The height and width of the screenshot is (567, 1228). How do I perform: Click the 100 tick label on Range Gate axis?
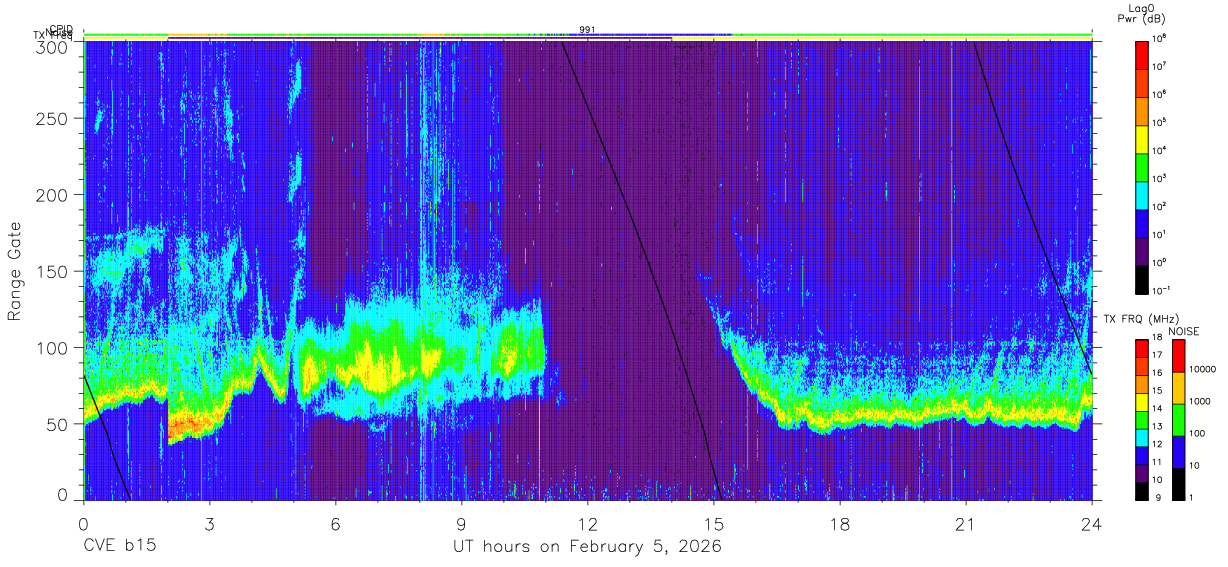55,347
